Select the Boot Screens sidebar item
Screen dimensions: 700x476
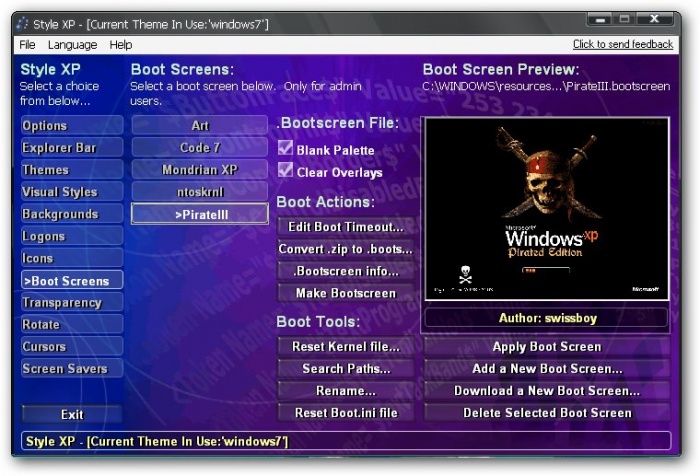pos(72,280)
